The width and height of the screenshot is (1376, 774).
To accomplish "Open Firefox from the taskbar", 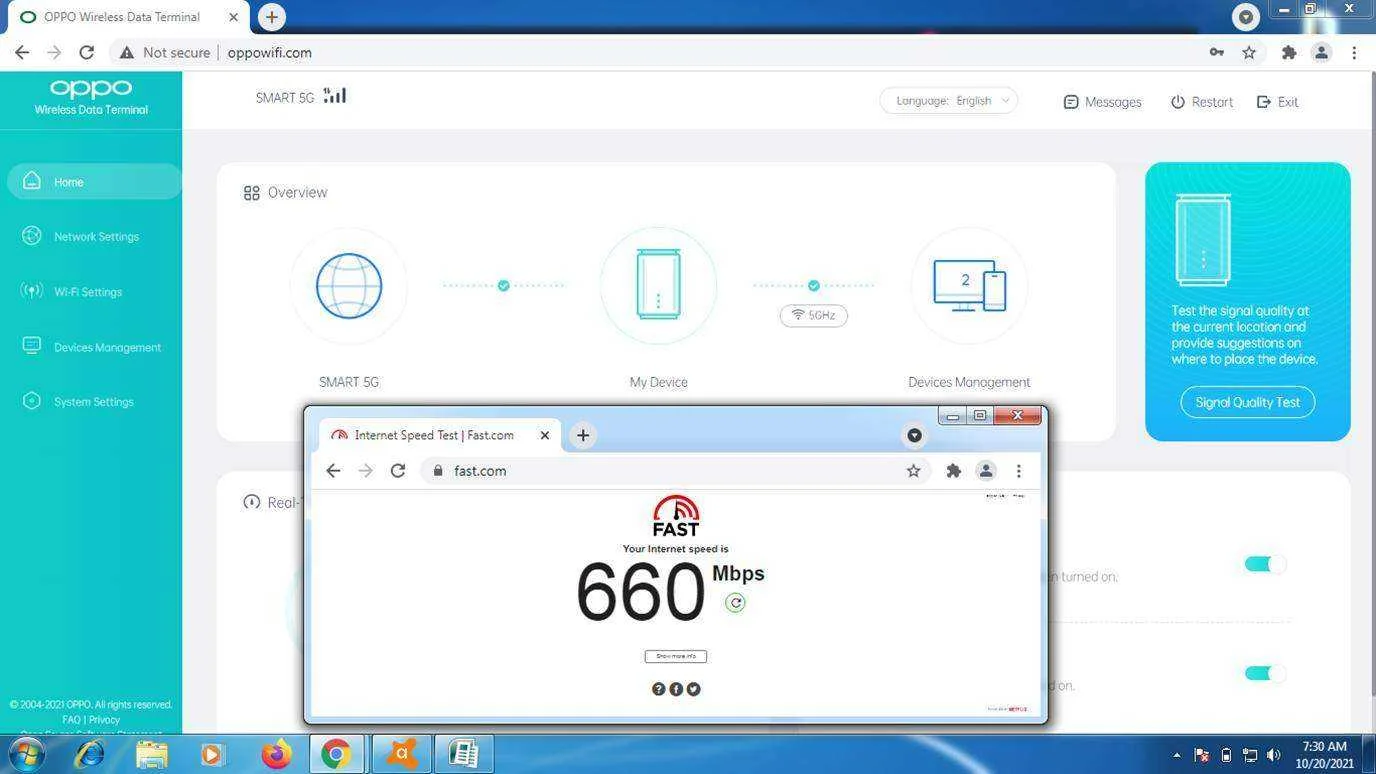I will (275, 753).
